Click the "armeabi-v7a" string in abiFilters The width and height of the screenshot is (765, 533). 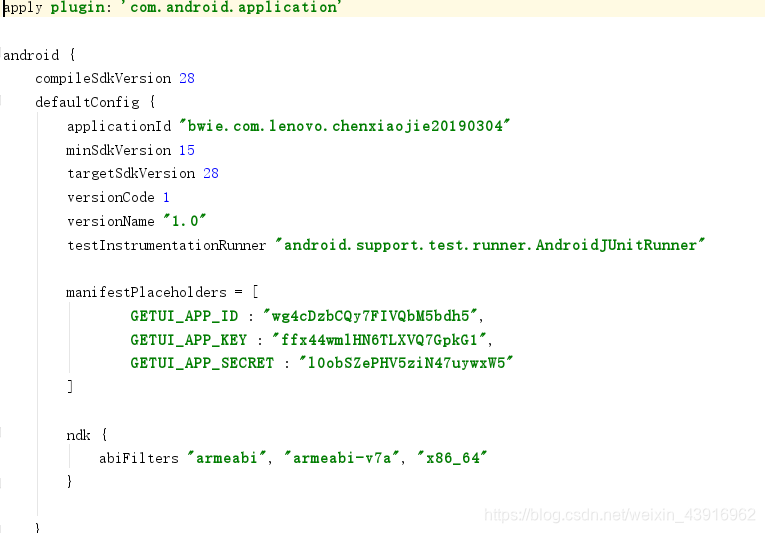342,458
